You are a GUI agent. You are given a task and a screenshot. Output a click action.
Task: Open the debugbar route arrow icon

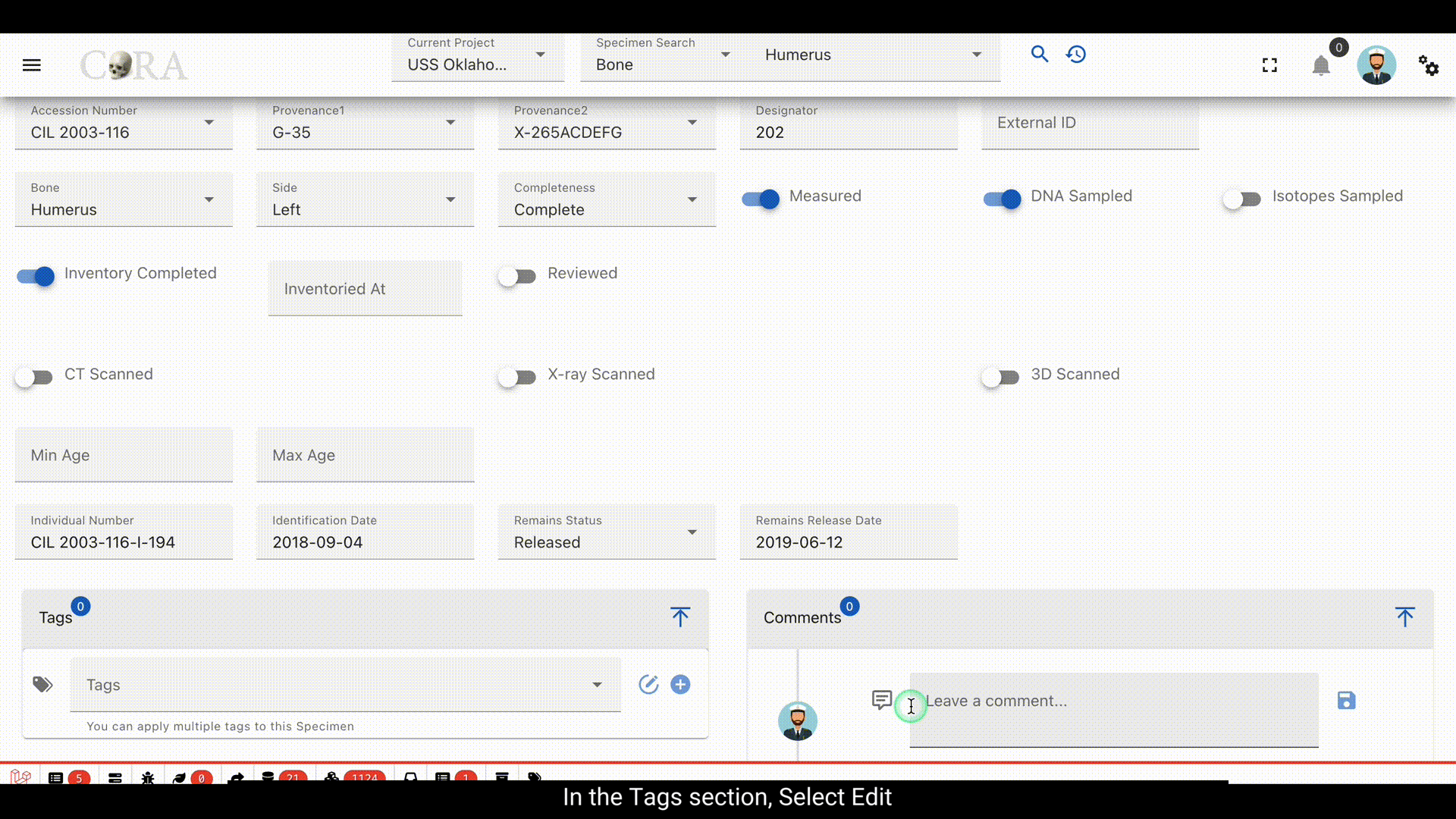tap(237, 778)
